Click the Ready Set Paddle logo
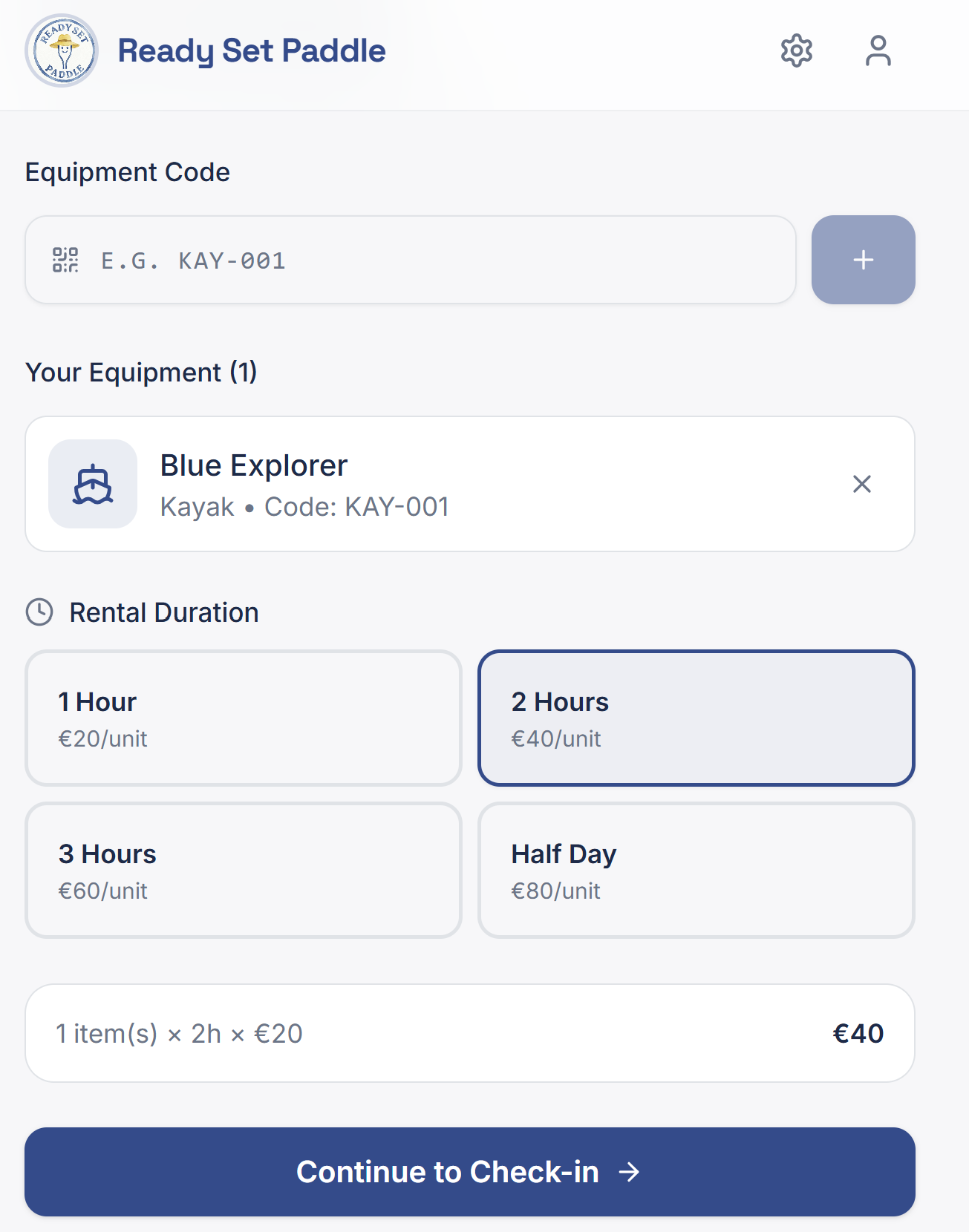This screenshot has width=969, height=1232. [x=62, y=50]
